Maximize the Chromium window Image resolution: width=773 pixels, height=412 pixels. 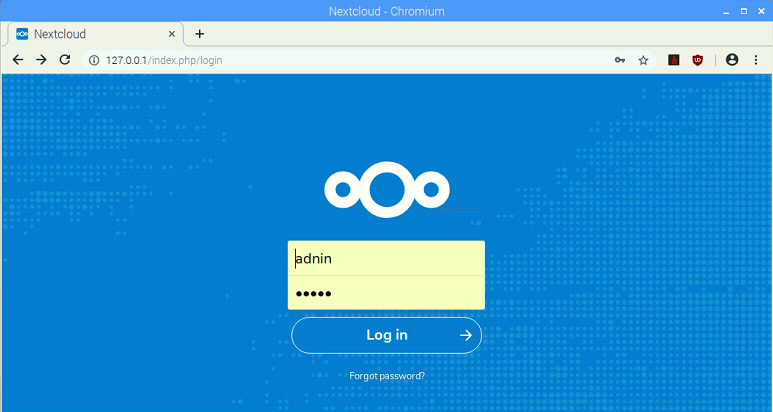click(744, 10)
